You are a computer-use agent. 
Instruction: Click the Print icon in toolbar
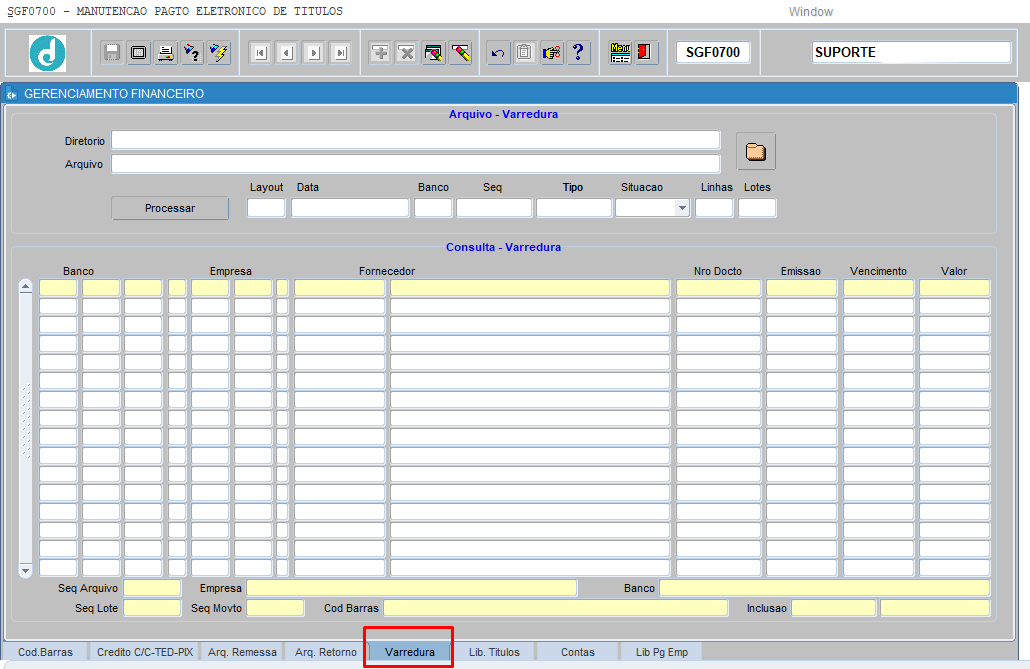click(166, 53)
